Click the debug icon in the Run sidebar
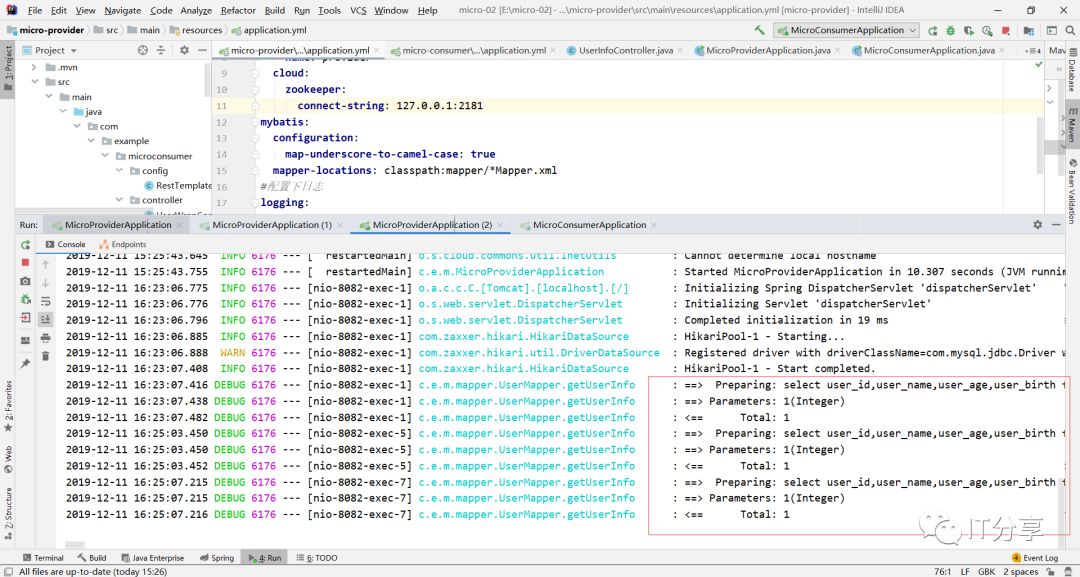 click(25, 299)
